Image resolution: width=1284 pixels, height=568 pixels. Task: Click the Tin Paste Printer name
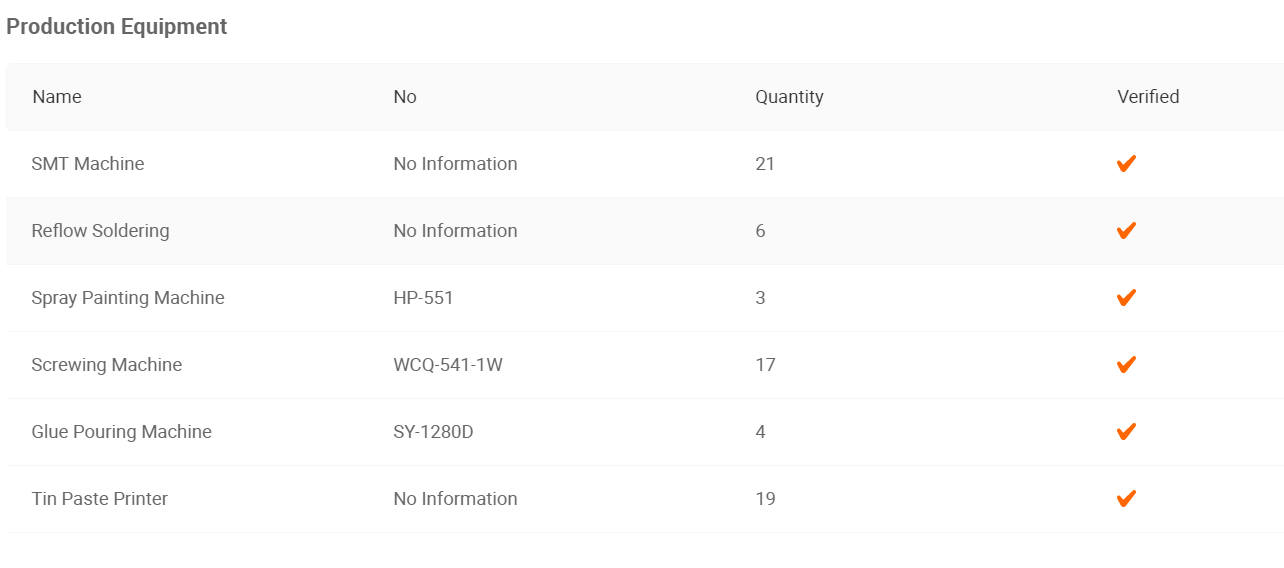[x=100, y=499]
